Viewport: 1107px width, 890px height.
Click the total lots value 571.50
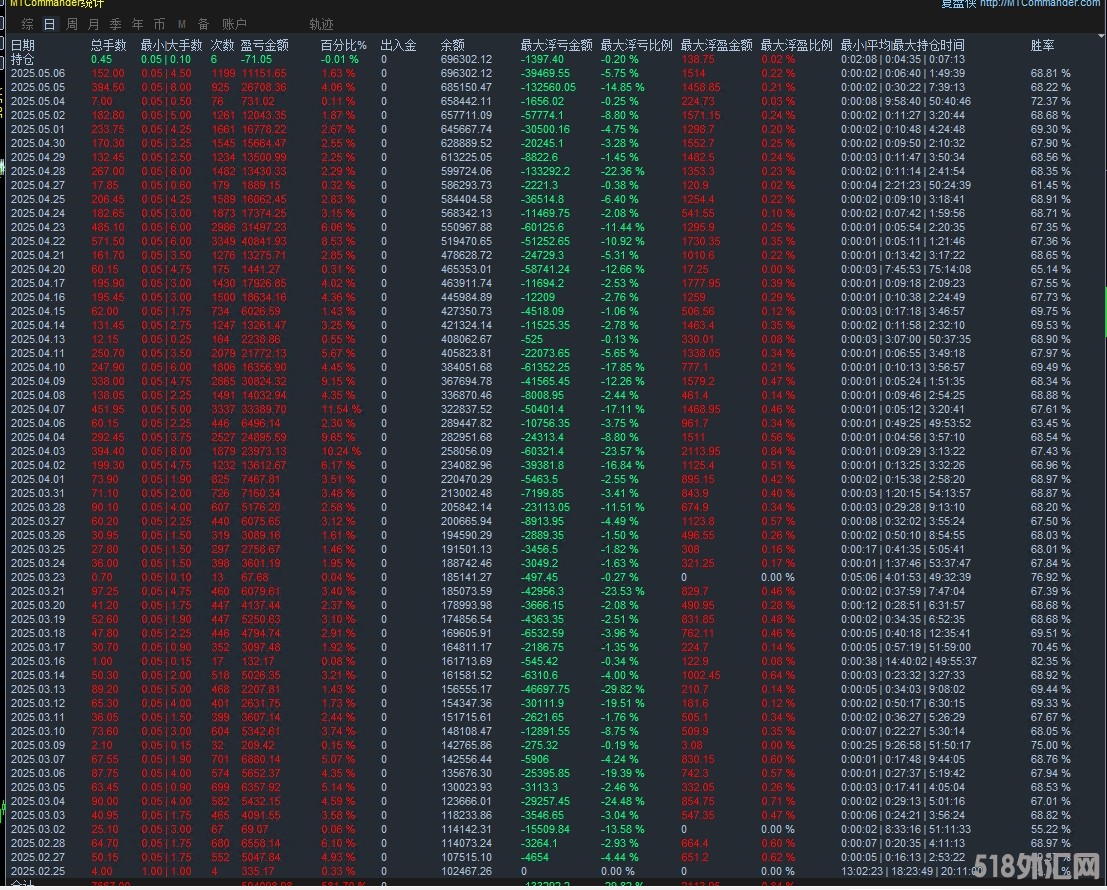tap(107, 241)
